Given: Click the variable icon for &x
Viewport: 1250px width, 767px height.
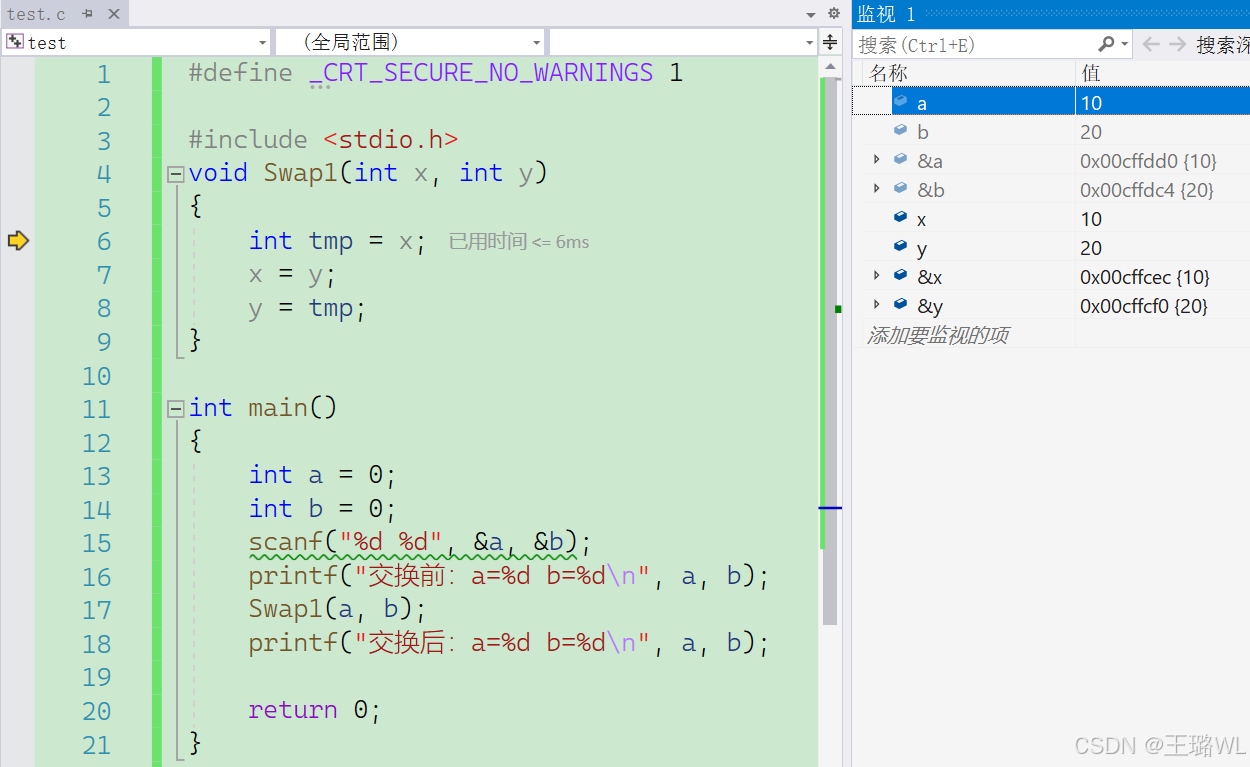Looking at the screenshot, I should 901,275.
